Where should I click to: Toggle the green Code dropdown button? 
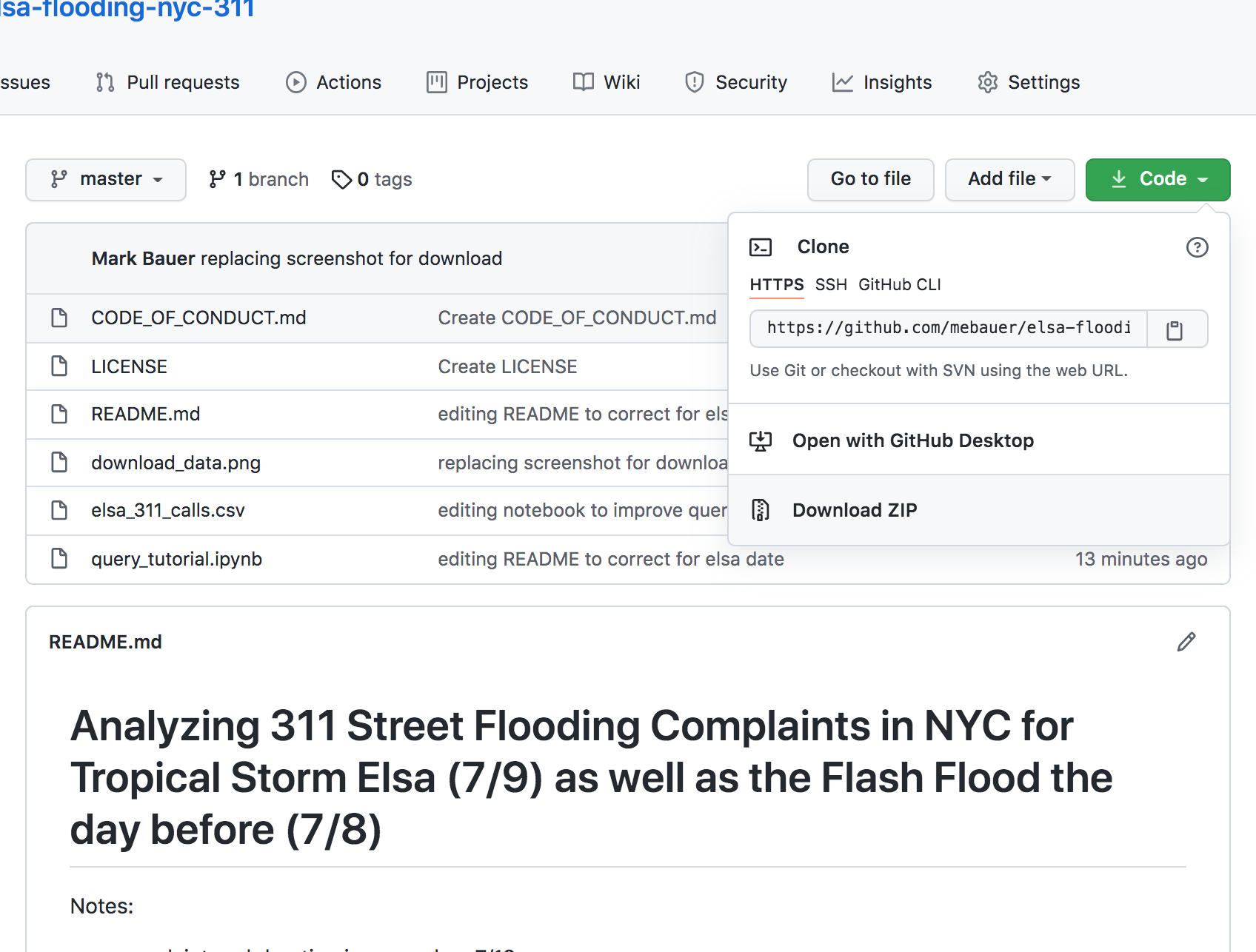point(1158,179)
